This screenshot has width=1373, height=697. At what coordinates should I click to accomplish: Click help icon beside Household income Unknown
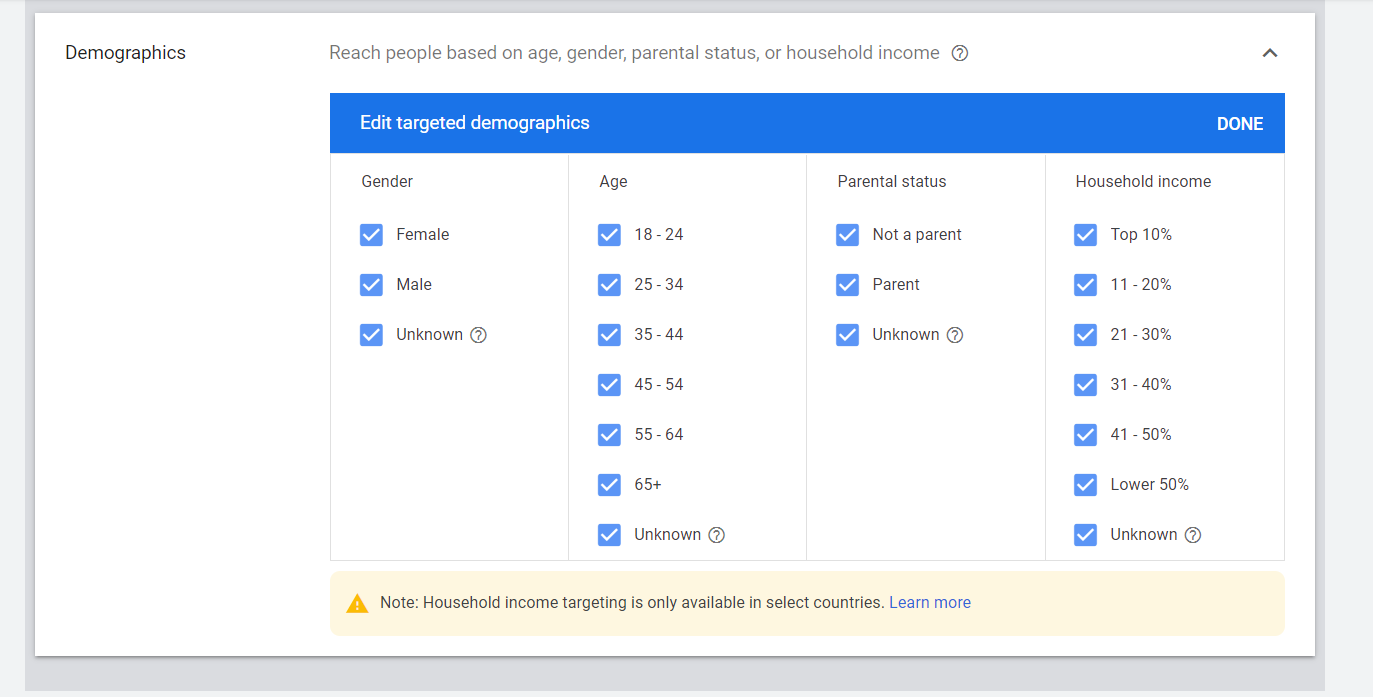1193,535
